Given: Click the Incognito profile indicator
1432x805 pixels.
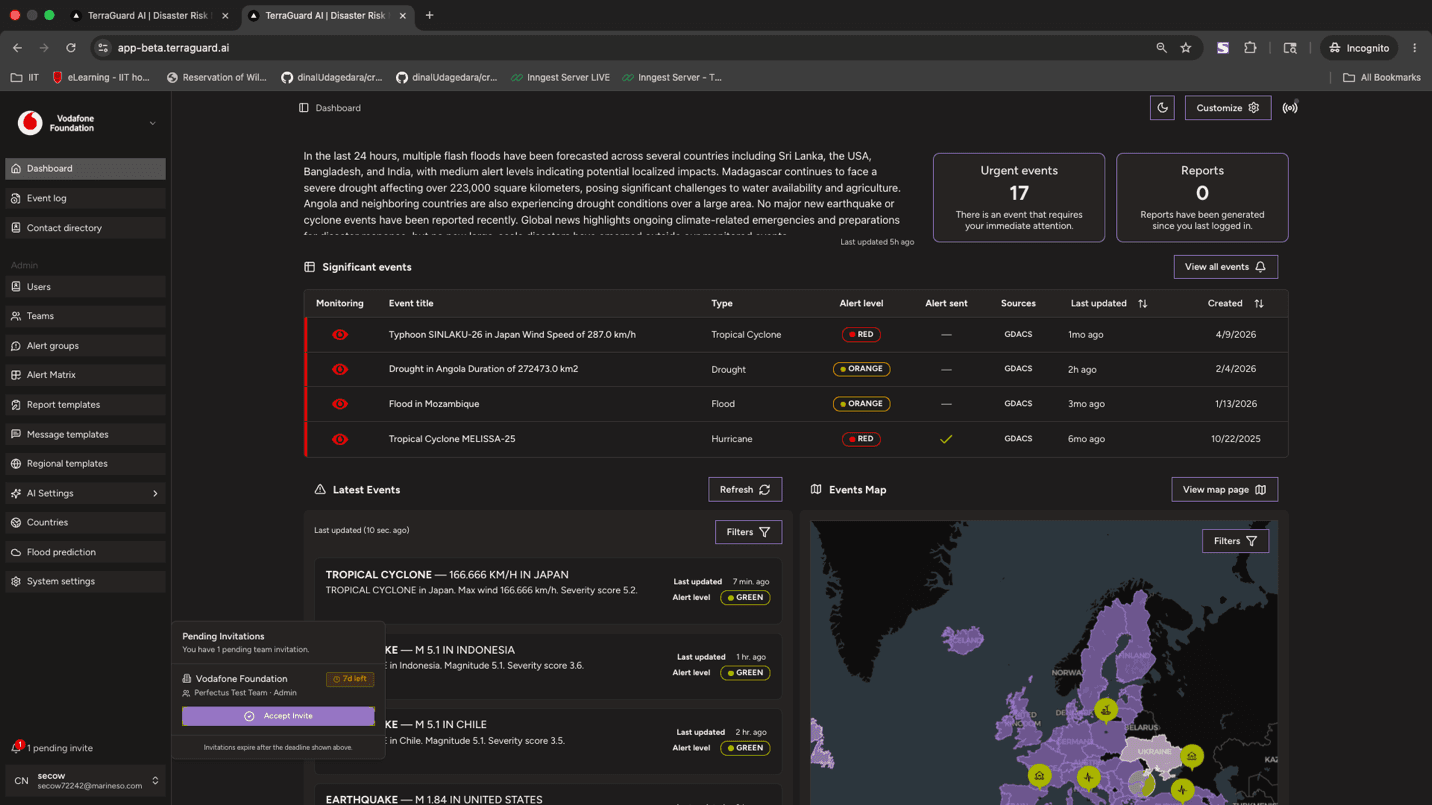Looking at the screenshot, I should 1359,48.
